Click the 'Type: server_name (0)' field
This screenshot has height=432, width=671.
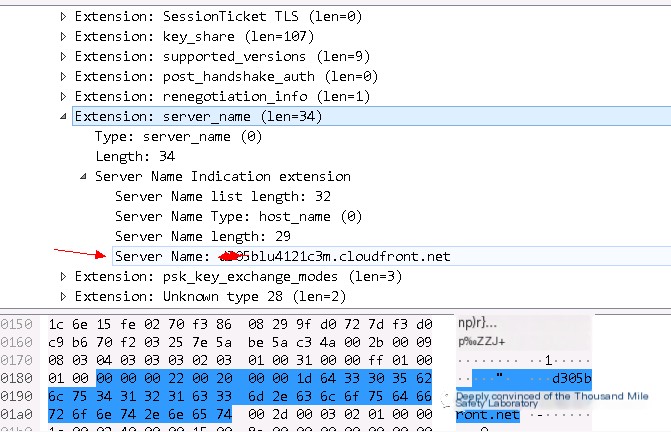click(x=178, y=137)
